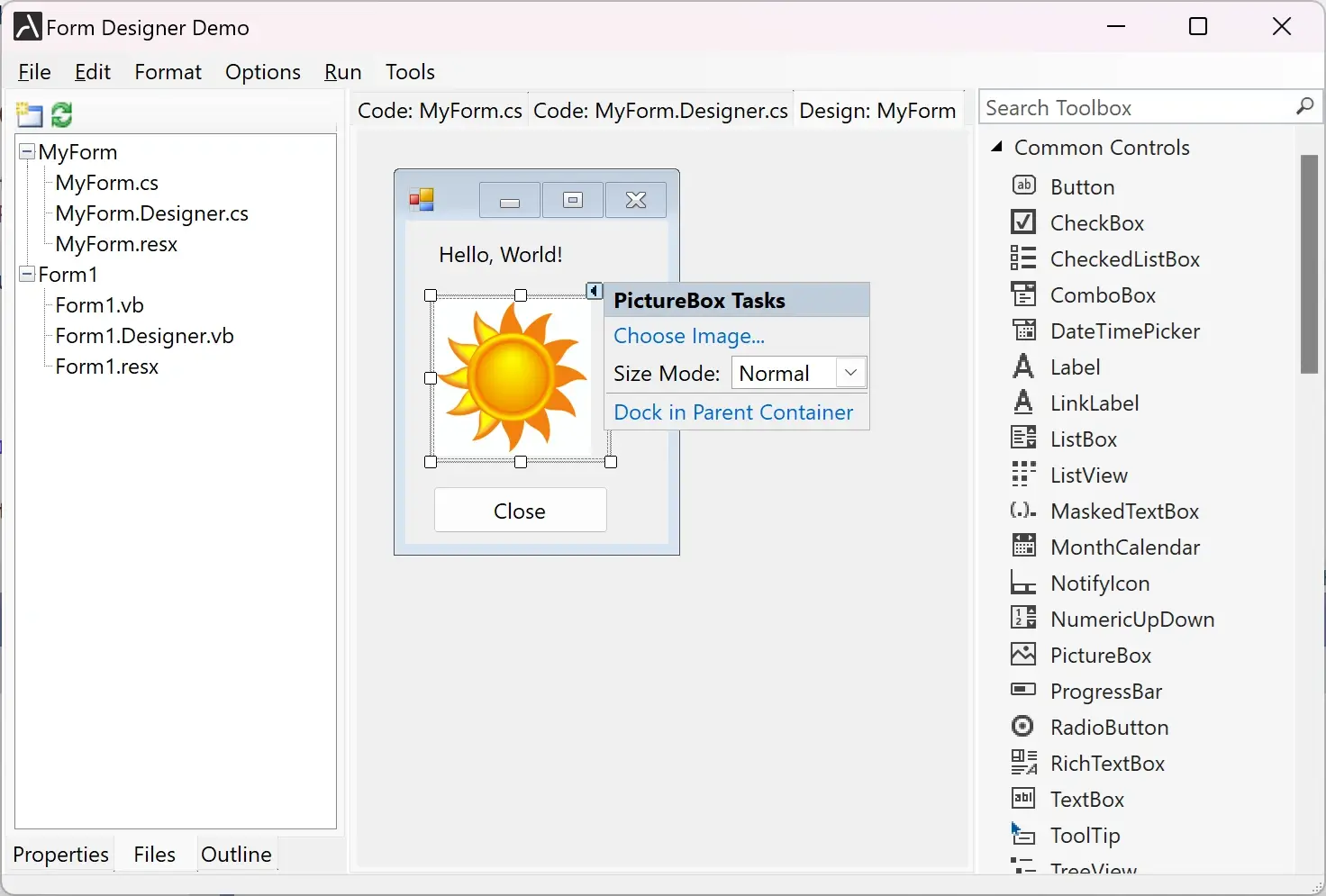Screen dimensions: 1326x896
Task: Click the toolbox vertical scrollbar thumb
Action: [1309, 264]
